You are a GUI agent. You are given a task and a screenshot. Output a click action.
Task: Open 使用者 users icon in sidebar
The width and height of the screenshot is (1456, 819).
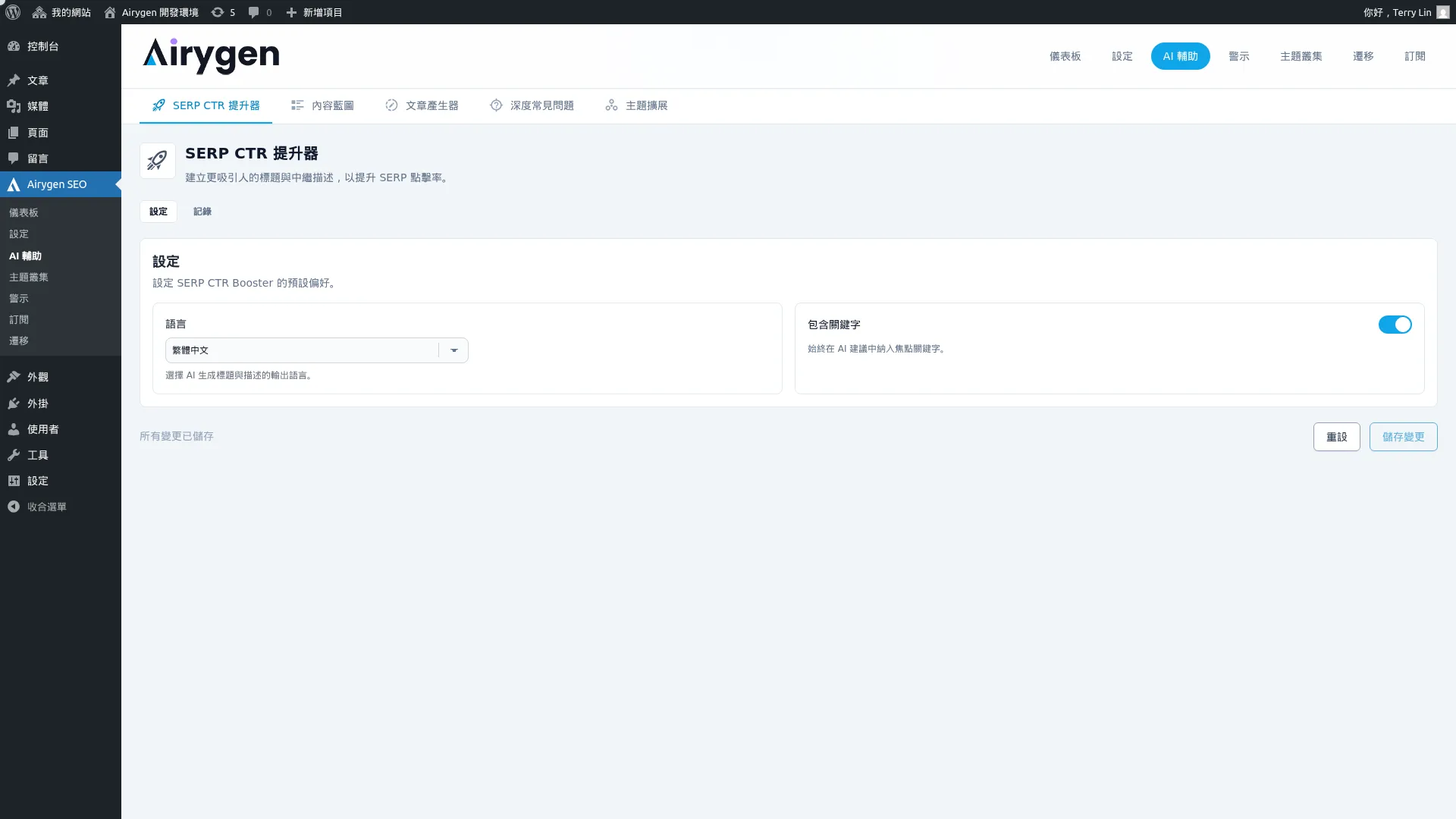[14, 429]
